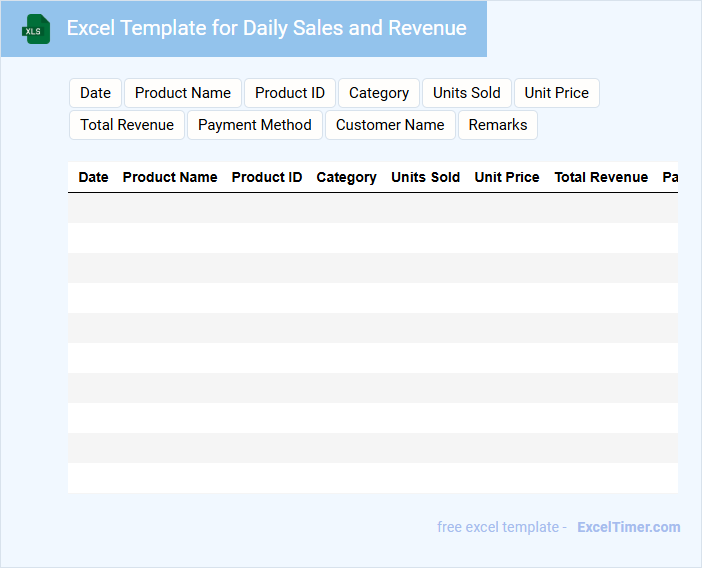Image resolution: width=702 pixels, height=568 pixels.
Task: Click the green XLS file icon
Action: tap(36, 29)
